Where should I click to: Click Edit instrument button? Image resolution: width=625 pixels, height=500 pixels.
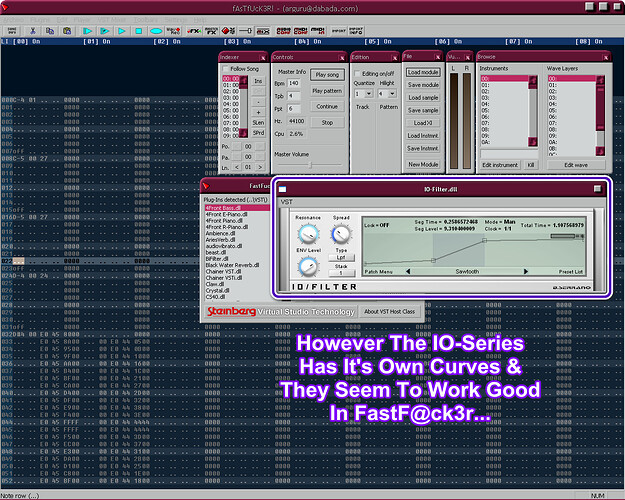500,165
